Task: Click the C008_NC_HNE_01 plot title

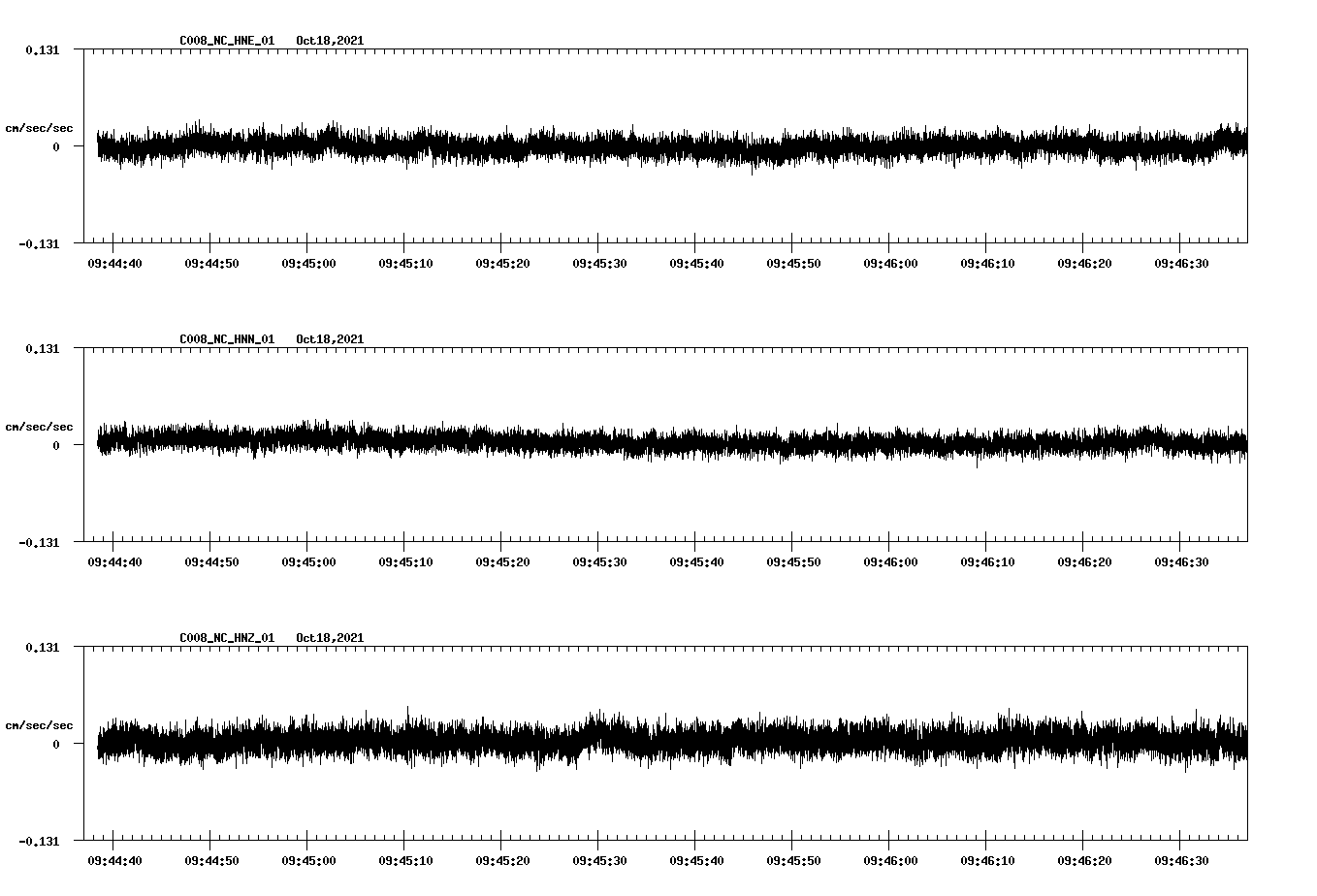Action: coord(227,41)
